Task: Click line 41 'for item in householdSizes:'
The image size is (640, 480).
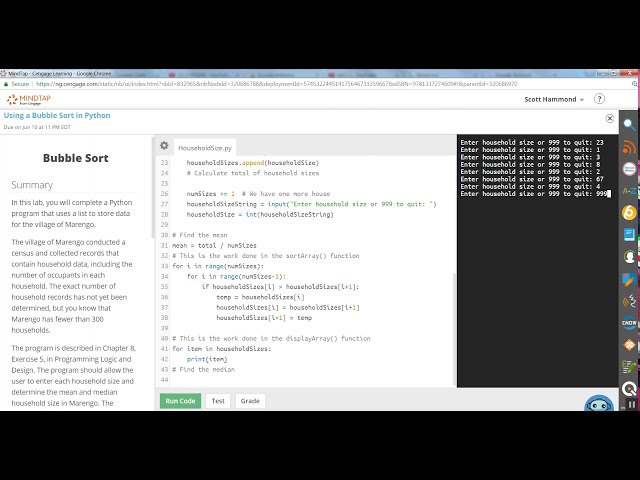Action: [x=221, y=349]
